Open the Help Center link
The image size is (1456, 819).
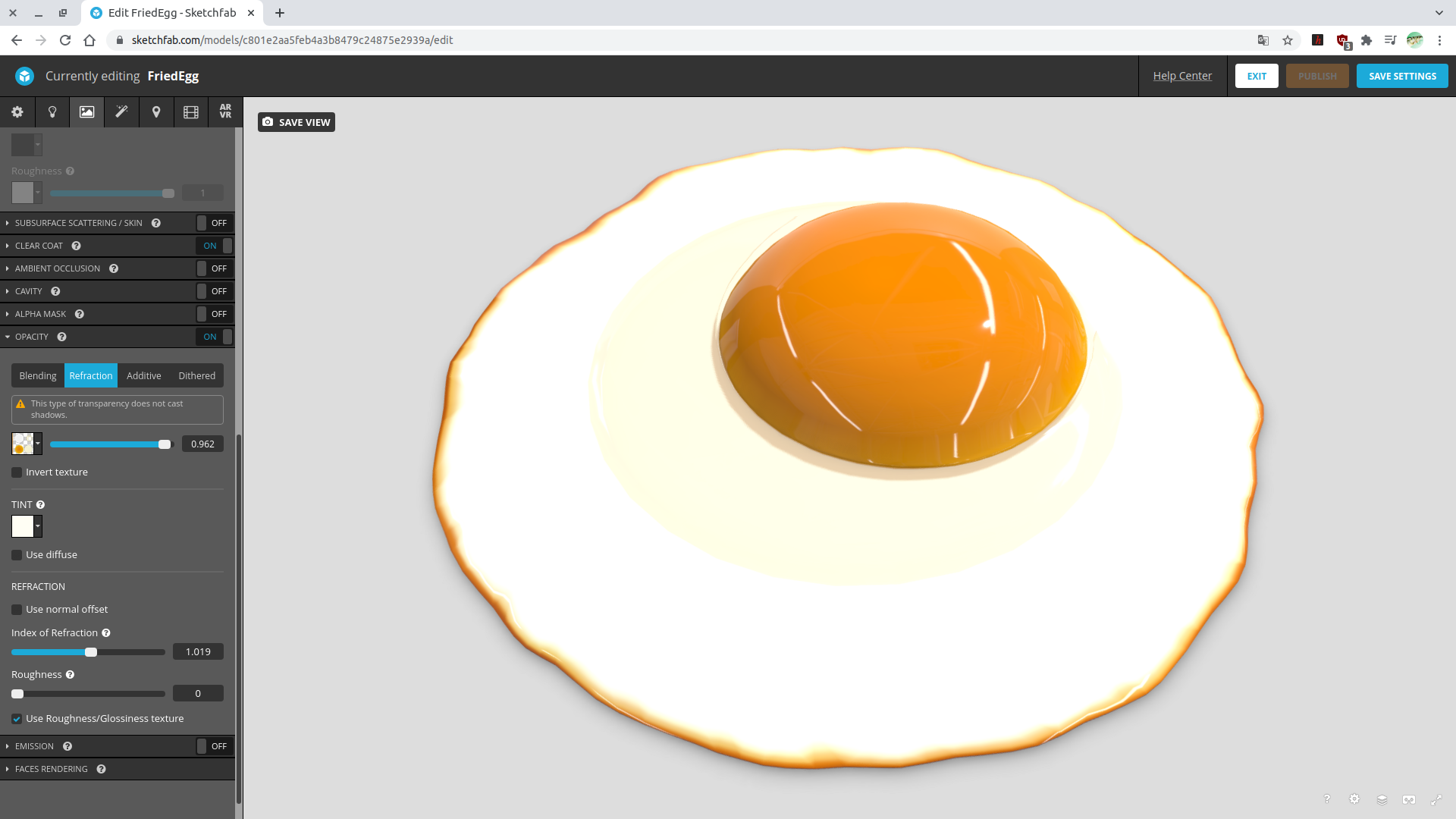coord(1181,76)
